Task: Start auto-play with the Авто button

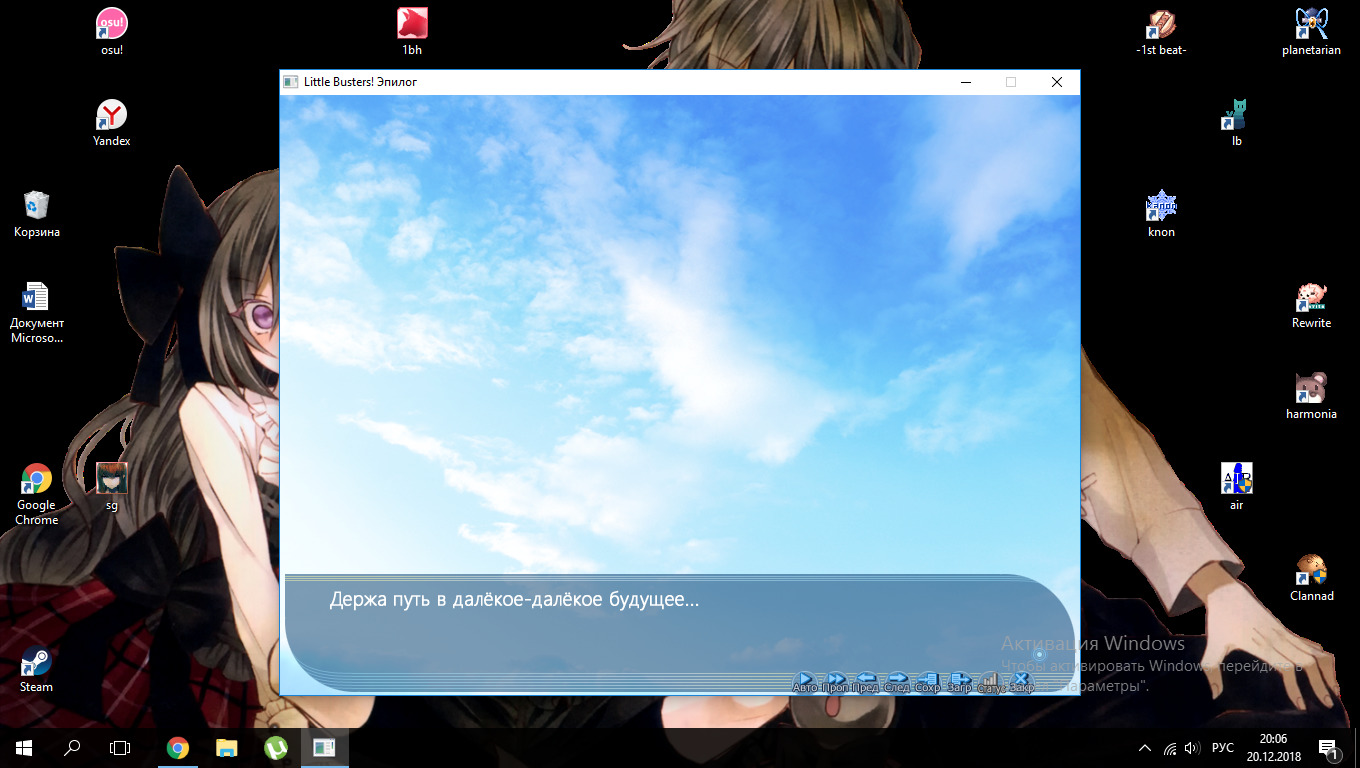Action: [805, 682]
